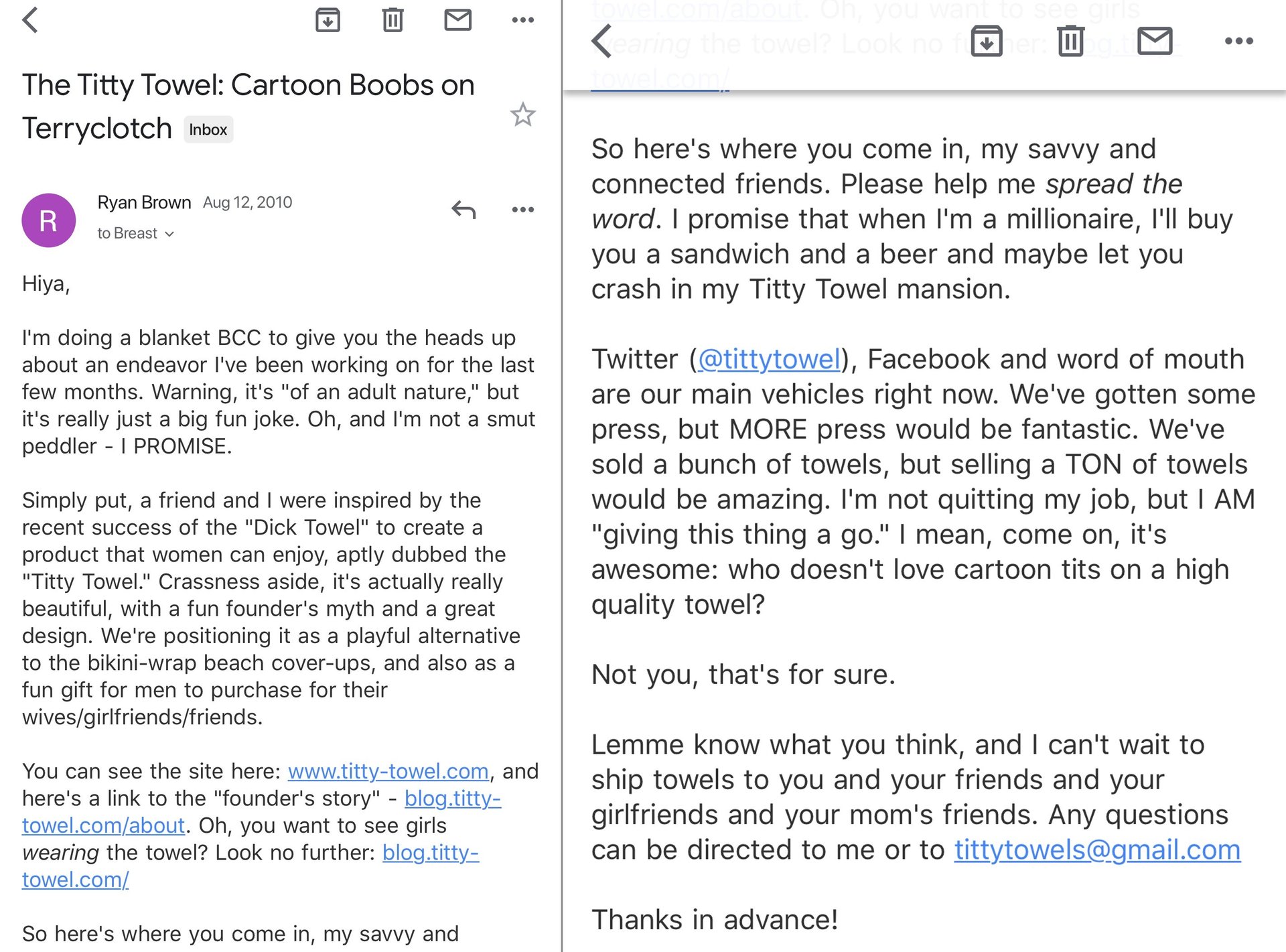Open overflow menu in right panel toolbar
The height and width of the screenshot is (952, 1286).
(1238, 42)
